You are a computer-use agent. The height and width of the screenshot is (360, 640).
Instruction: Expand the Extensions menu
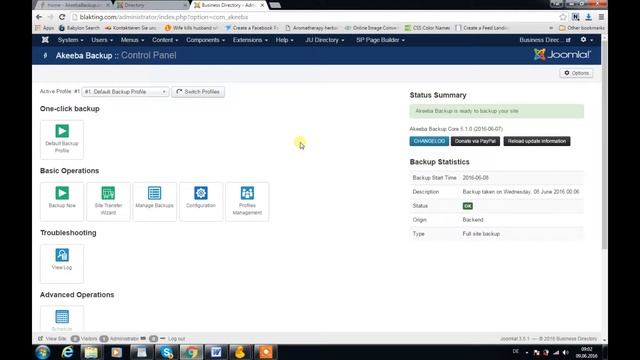(x=250, y=40)
